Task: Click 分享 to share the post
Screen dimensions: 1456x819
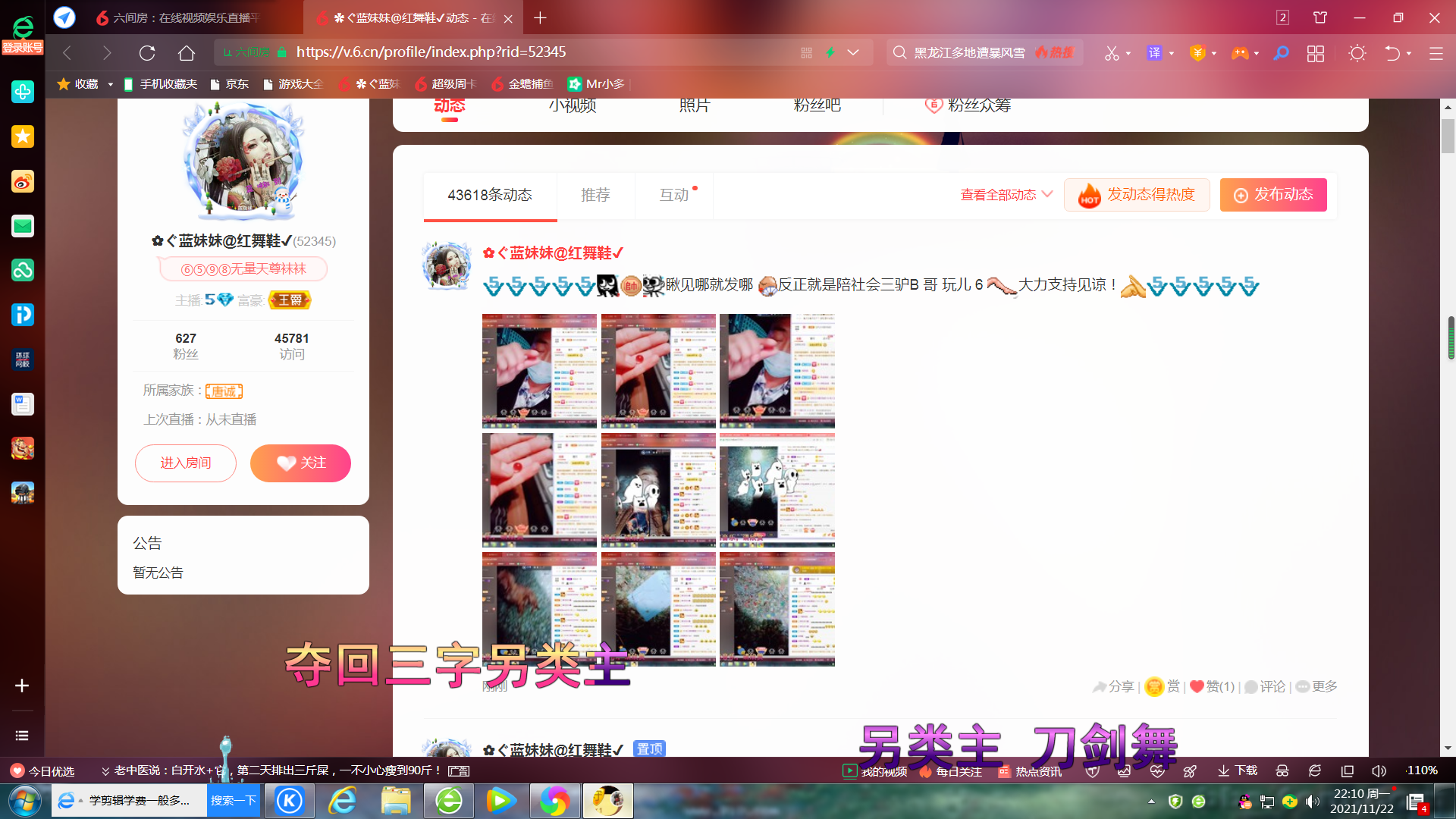Action: click(x=1112, y=686)
